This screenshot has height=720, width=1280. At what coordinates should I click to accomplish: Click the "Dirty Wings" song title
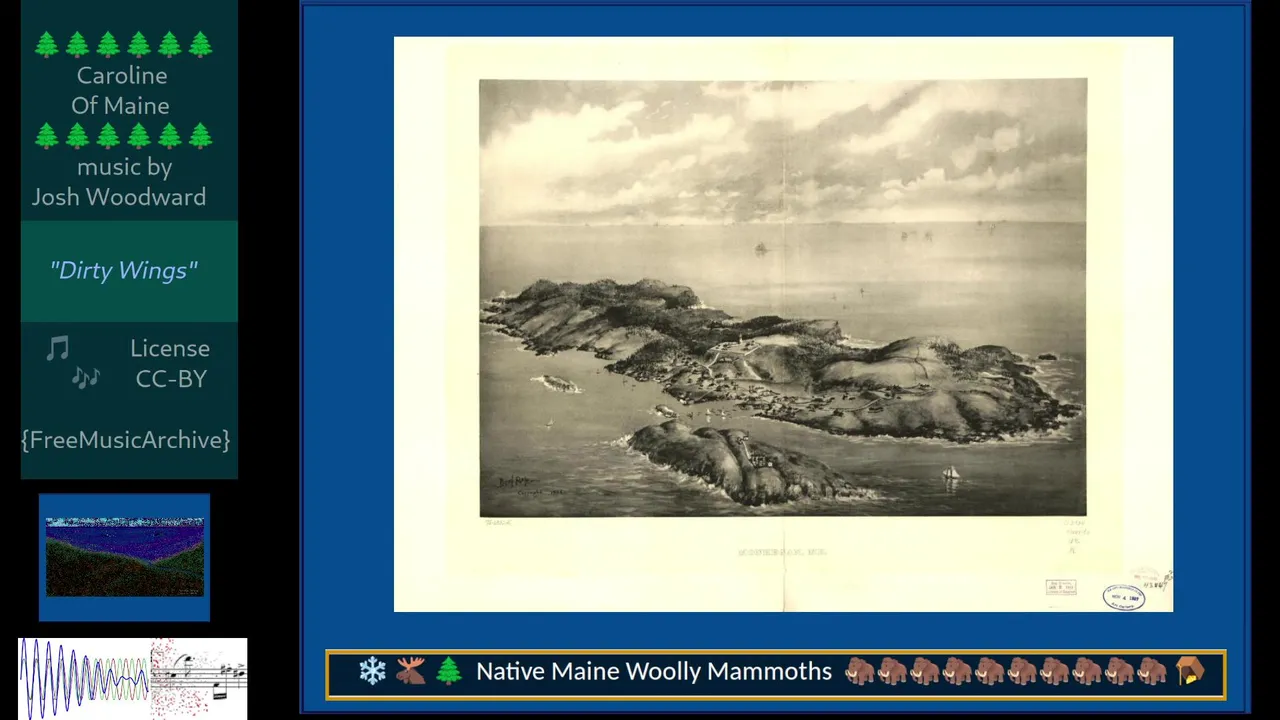coord(124,271)
